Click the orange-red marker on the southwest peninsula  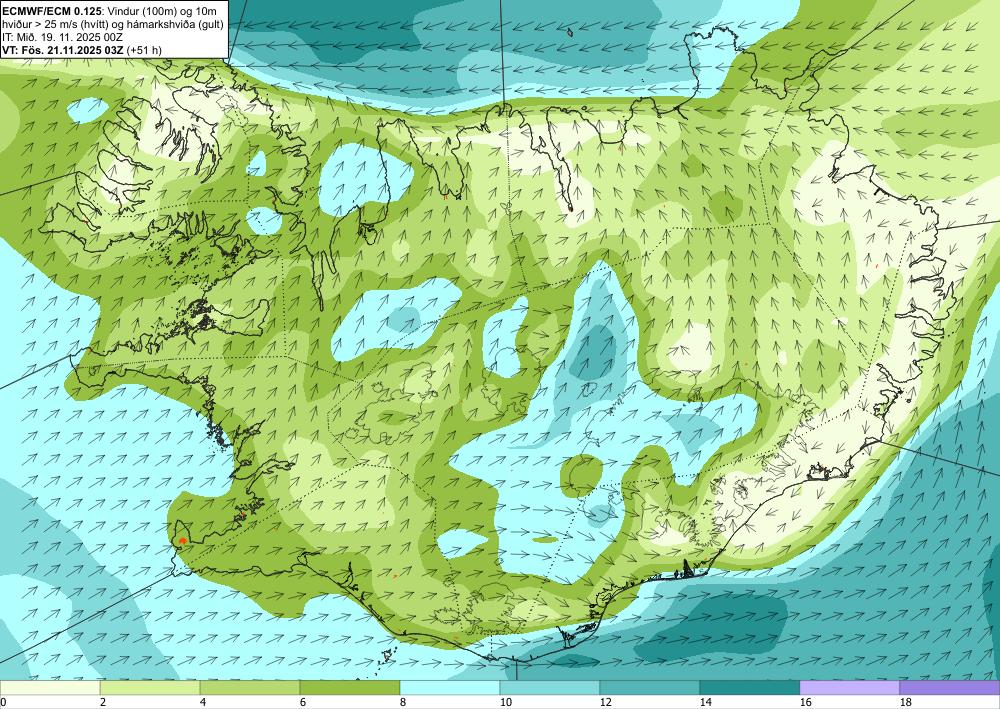click(x=182, y=541)
